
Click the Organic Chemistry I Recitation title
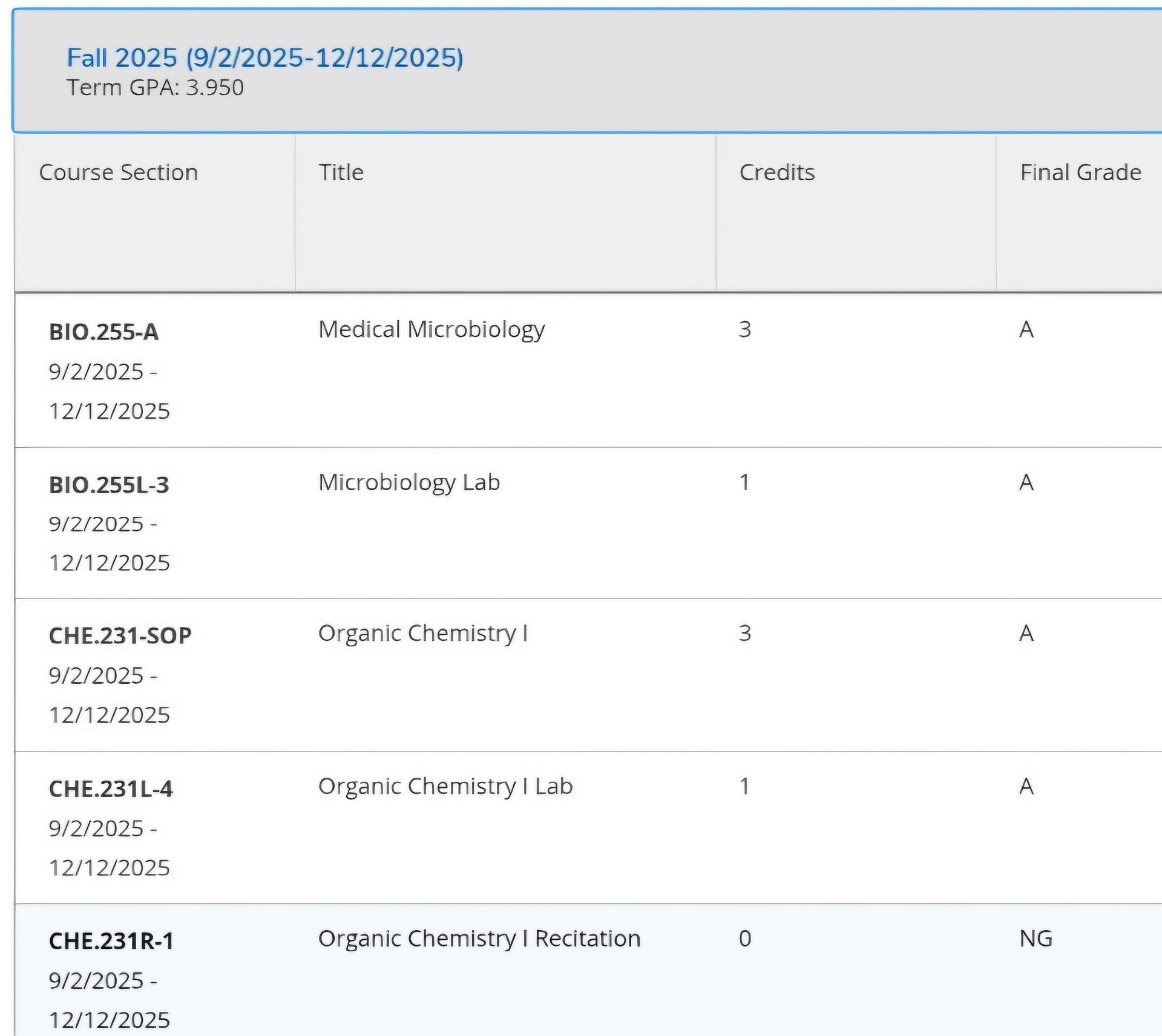tap(479, 939)
